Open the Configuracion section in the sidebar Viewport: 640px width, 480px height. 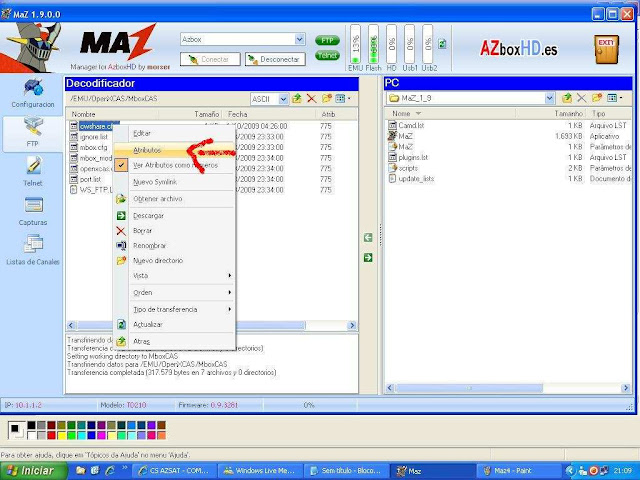click(x=33, y=93)
